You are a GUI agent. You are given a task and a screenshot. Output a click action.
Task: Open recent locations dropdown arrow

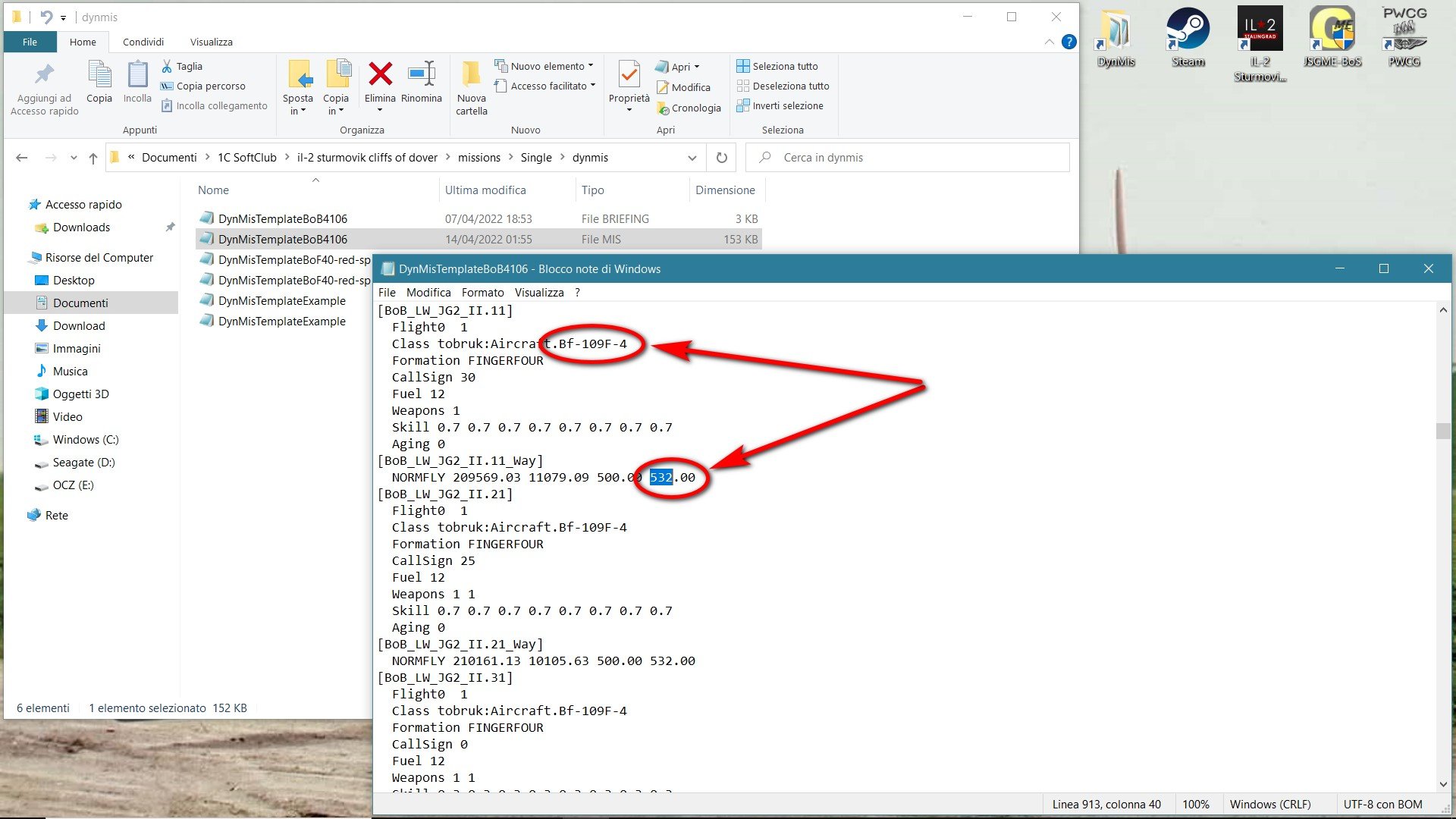tap(73, 158)
